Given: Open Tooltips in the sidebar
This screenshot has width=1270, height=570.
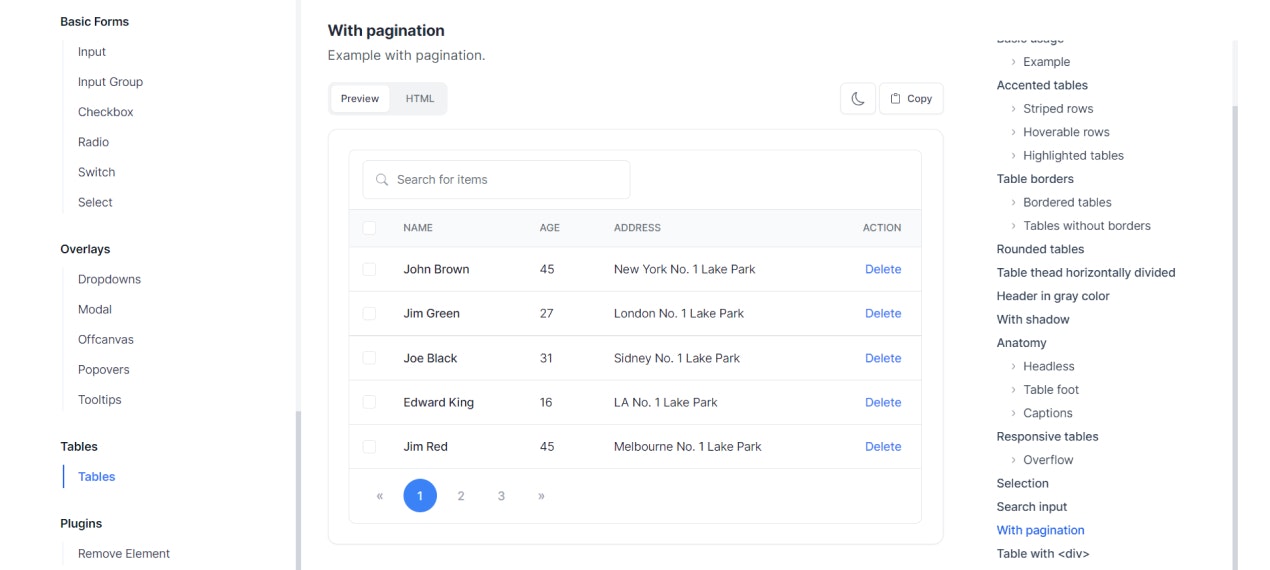Looking at the screenshot, I should tap(100, 399).
